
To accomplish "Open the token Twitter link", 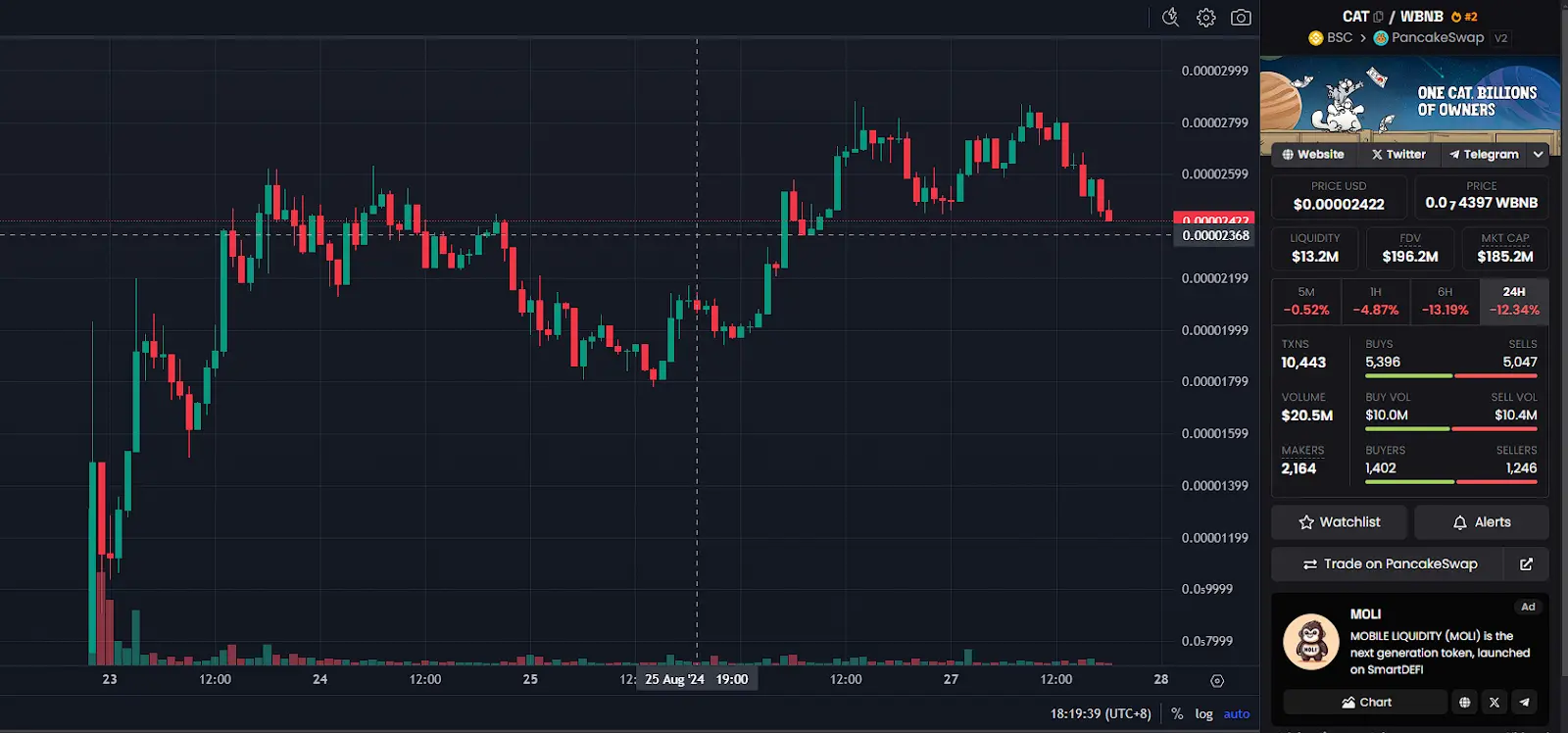I will 1398,155.
